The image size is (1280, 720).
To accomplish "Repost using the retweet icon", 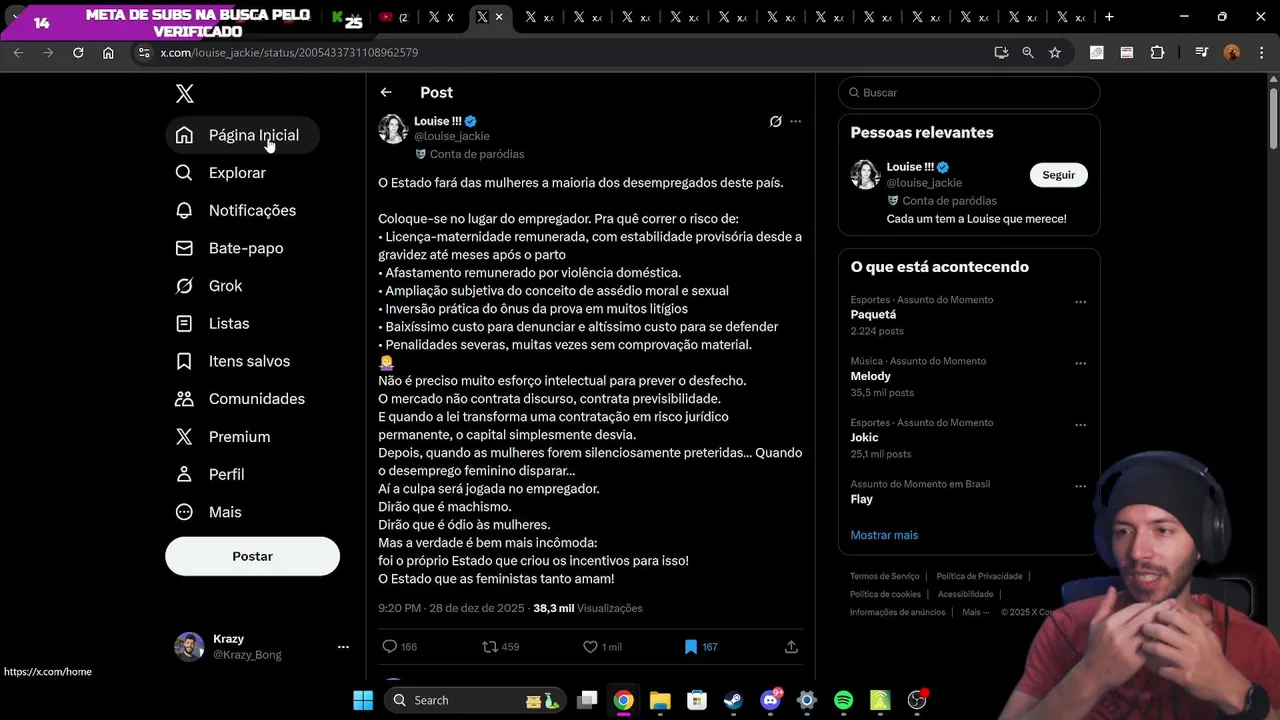I will coord(490,647).
